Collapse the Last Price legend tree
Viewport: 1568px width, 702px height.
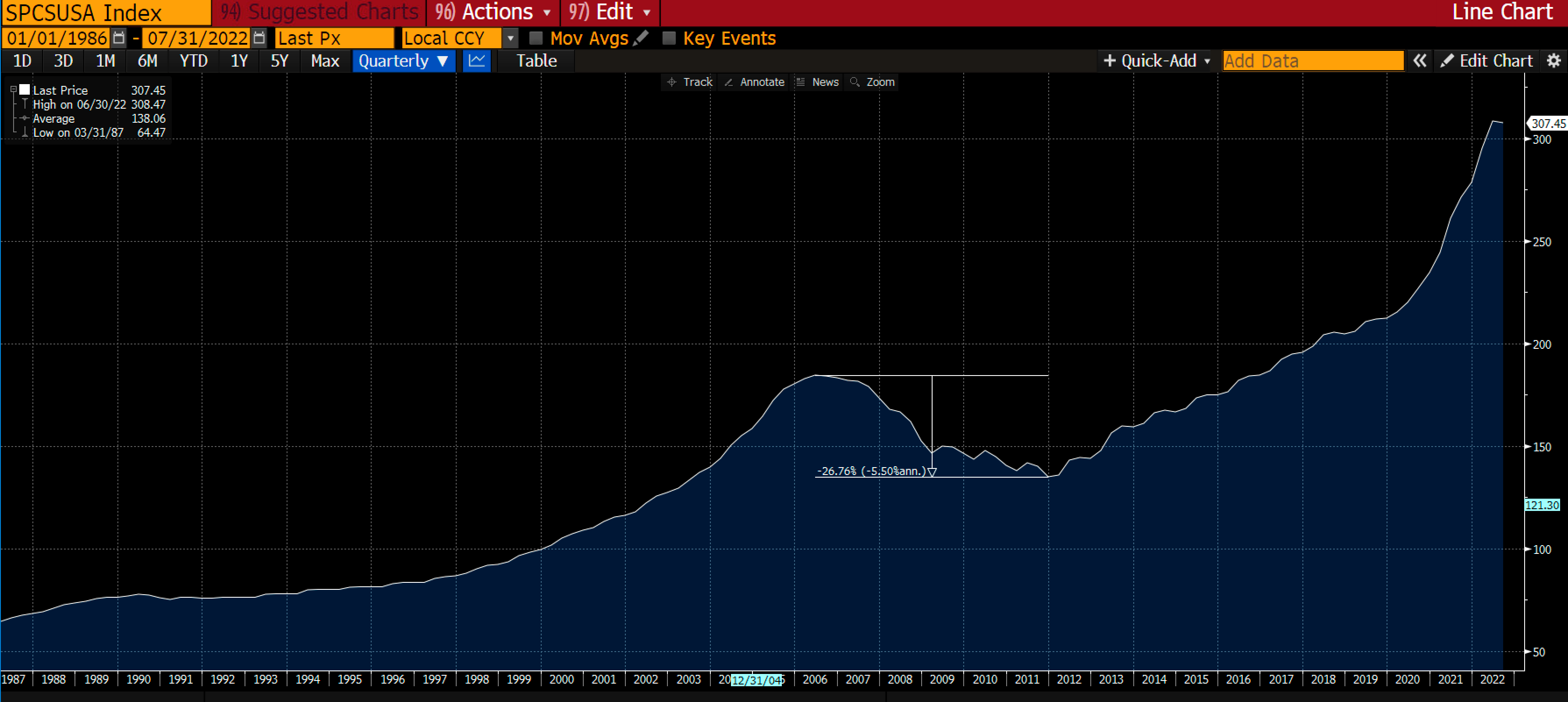click(x=14, y=89)
